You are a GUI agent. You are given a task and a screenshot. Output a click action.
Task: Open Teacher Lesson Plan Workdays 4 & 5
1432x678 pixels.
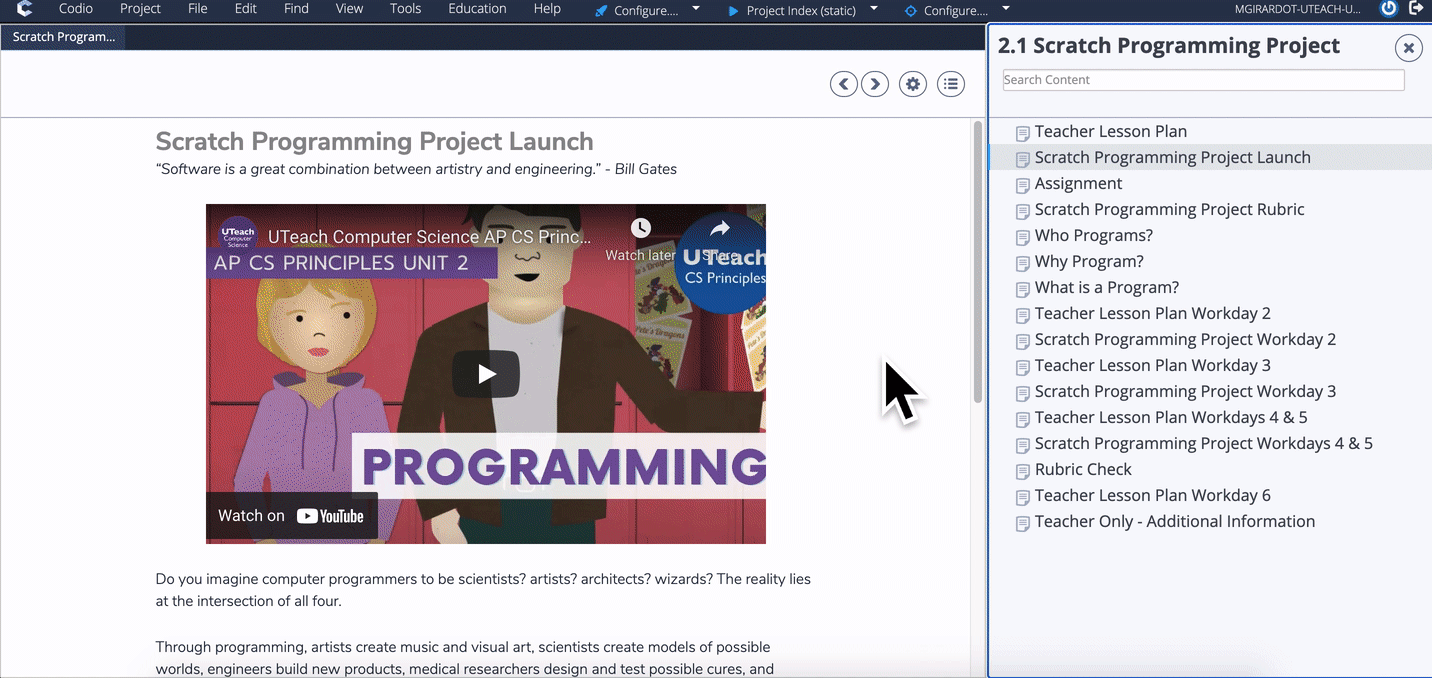[x=1171, y=417]
